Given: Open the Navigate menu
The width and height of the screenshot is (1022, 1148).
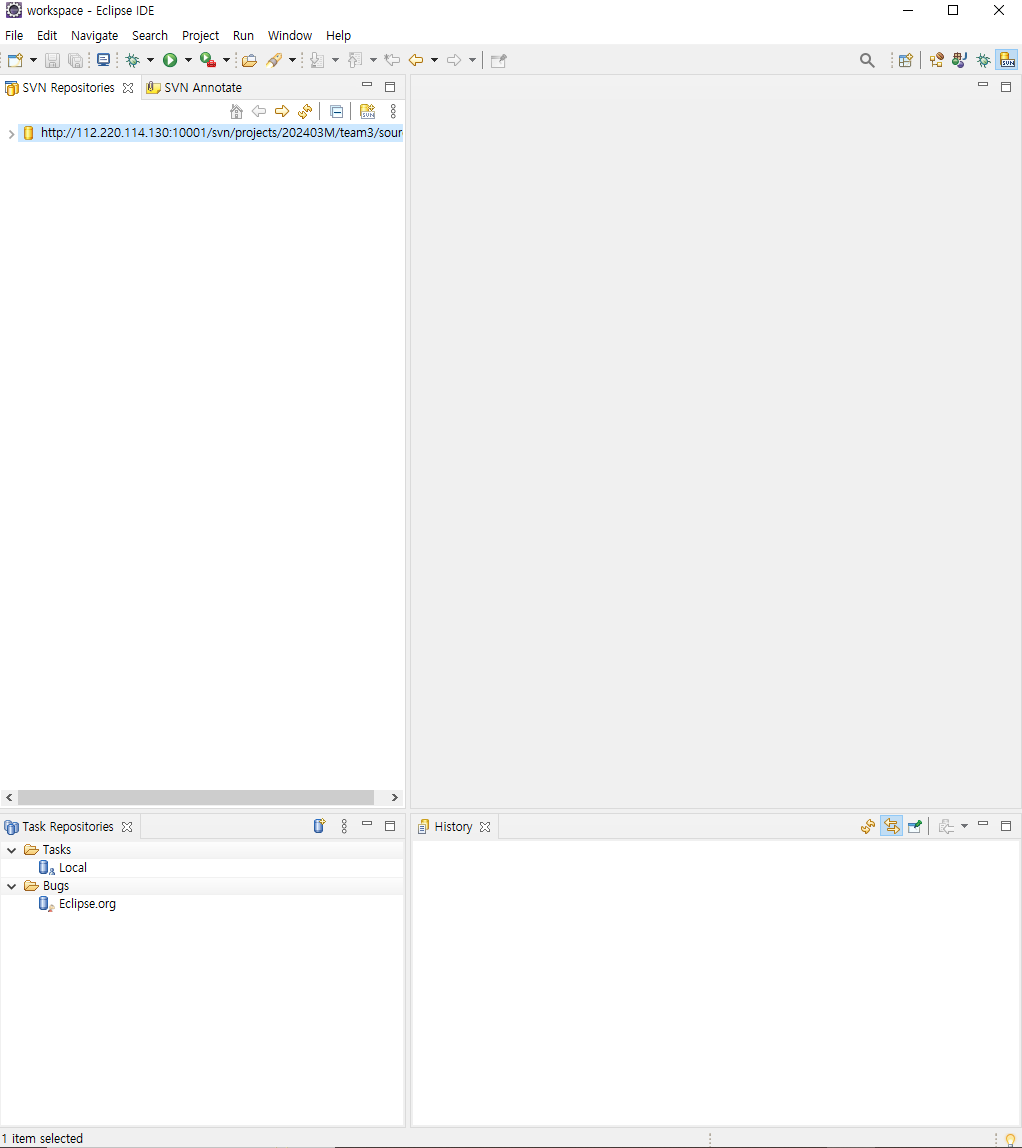Looking at the screenshot, I should (x=94, y=35).
